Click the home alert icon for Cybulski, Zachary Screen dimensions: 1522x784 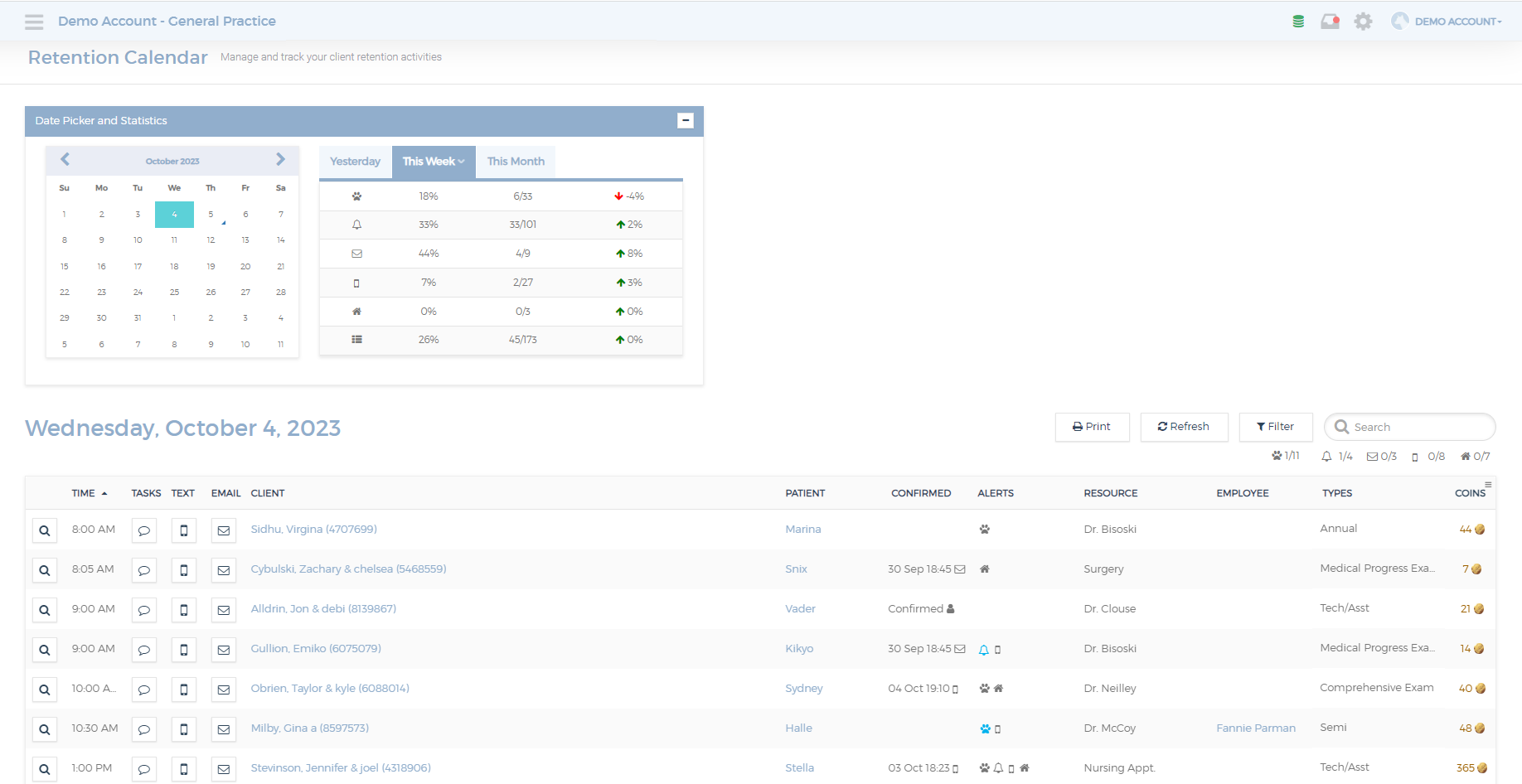pos(985,569)
